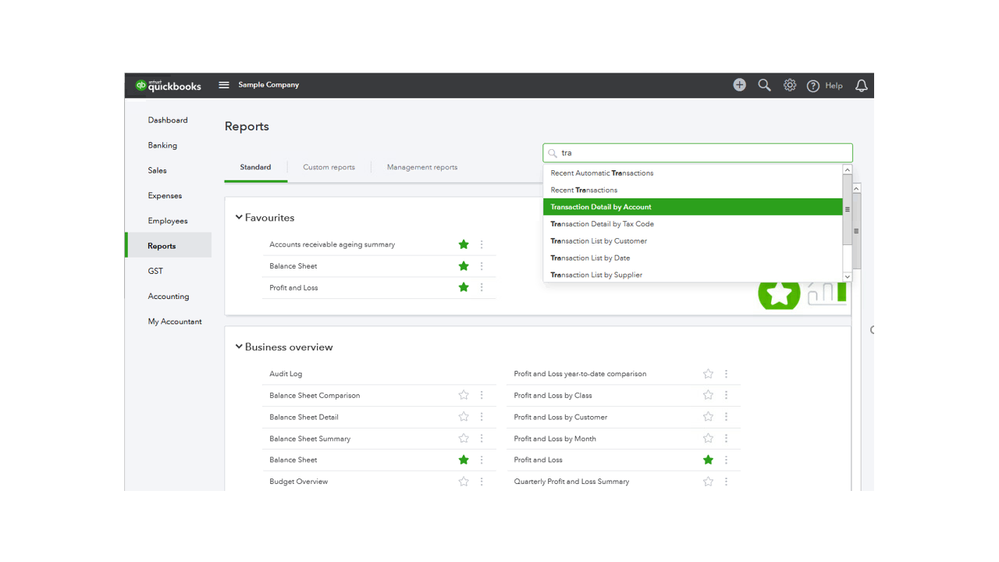Open options menu for Profit and Loss by Month
Image resolution: width=999 pixels, height=562 pixels.
(x=726, y=438)
